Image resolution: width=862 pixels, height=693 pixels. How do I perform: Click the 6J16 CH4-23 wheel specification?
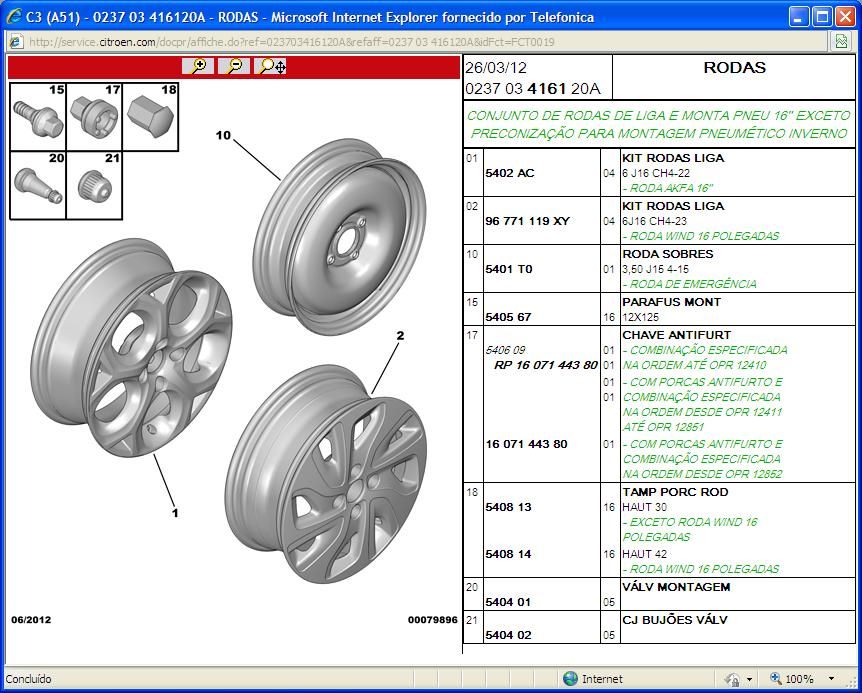tap(654, 221)
